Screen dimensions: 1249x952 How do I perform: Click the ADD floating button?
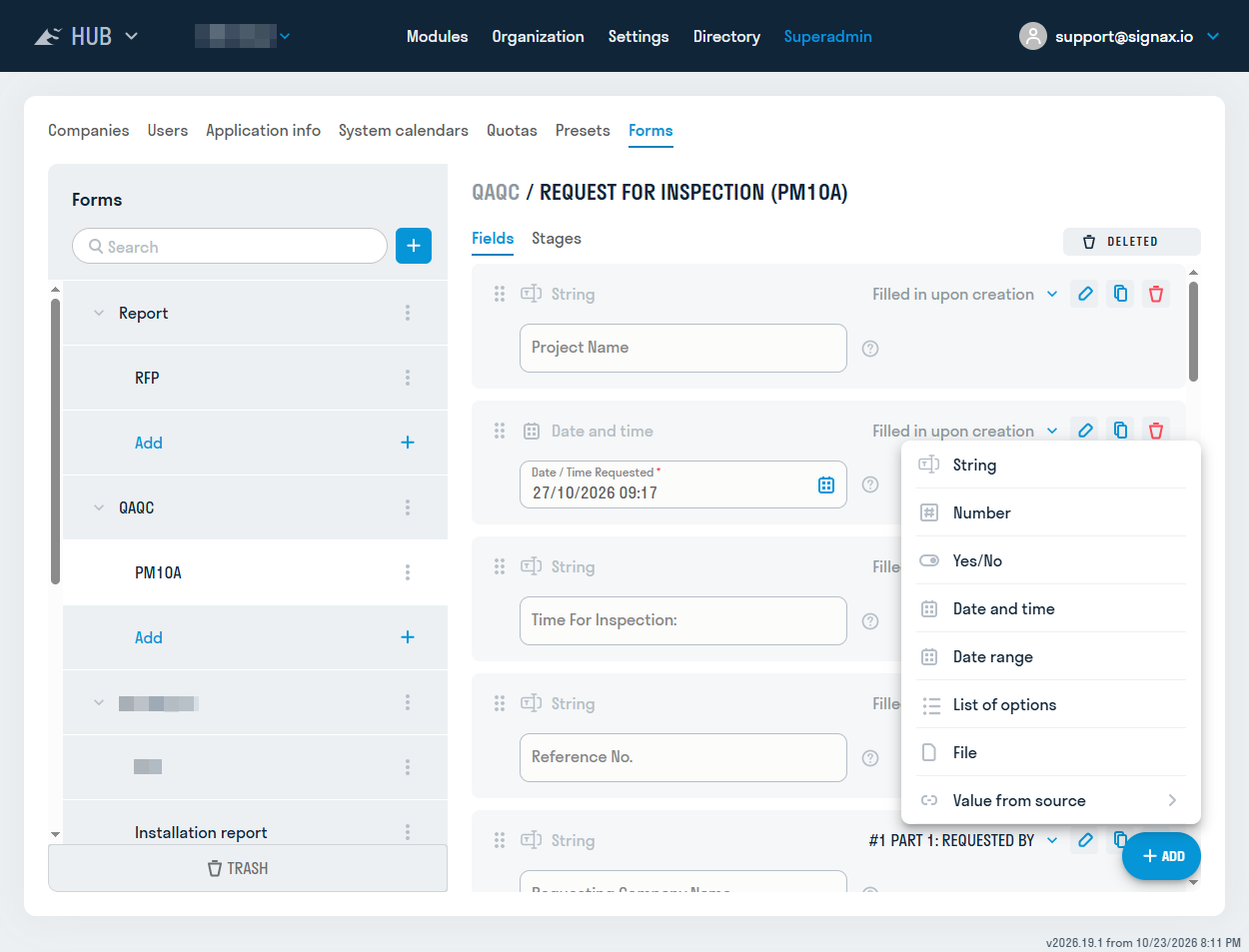[x=1161, y=856]
